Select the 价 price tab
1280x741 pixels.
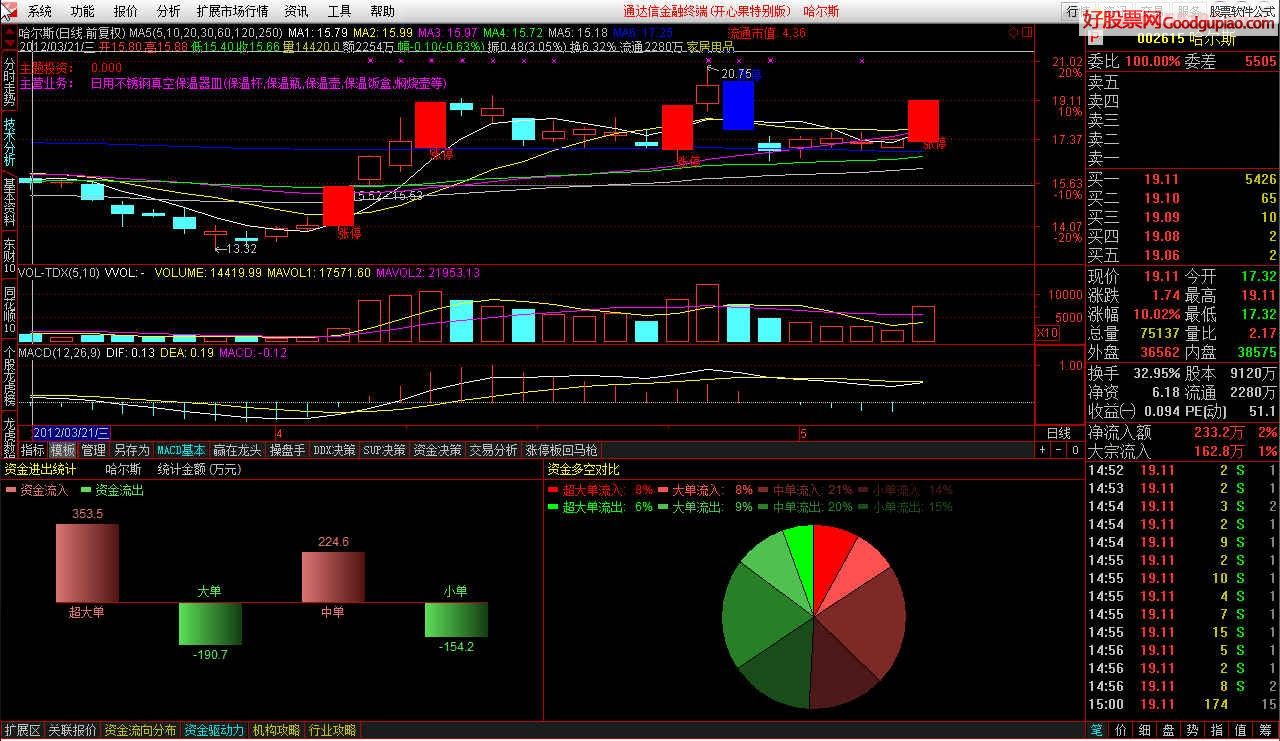point(1121,731)
